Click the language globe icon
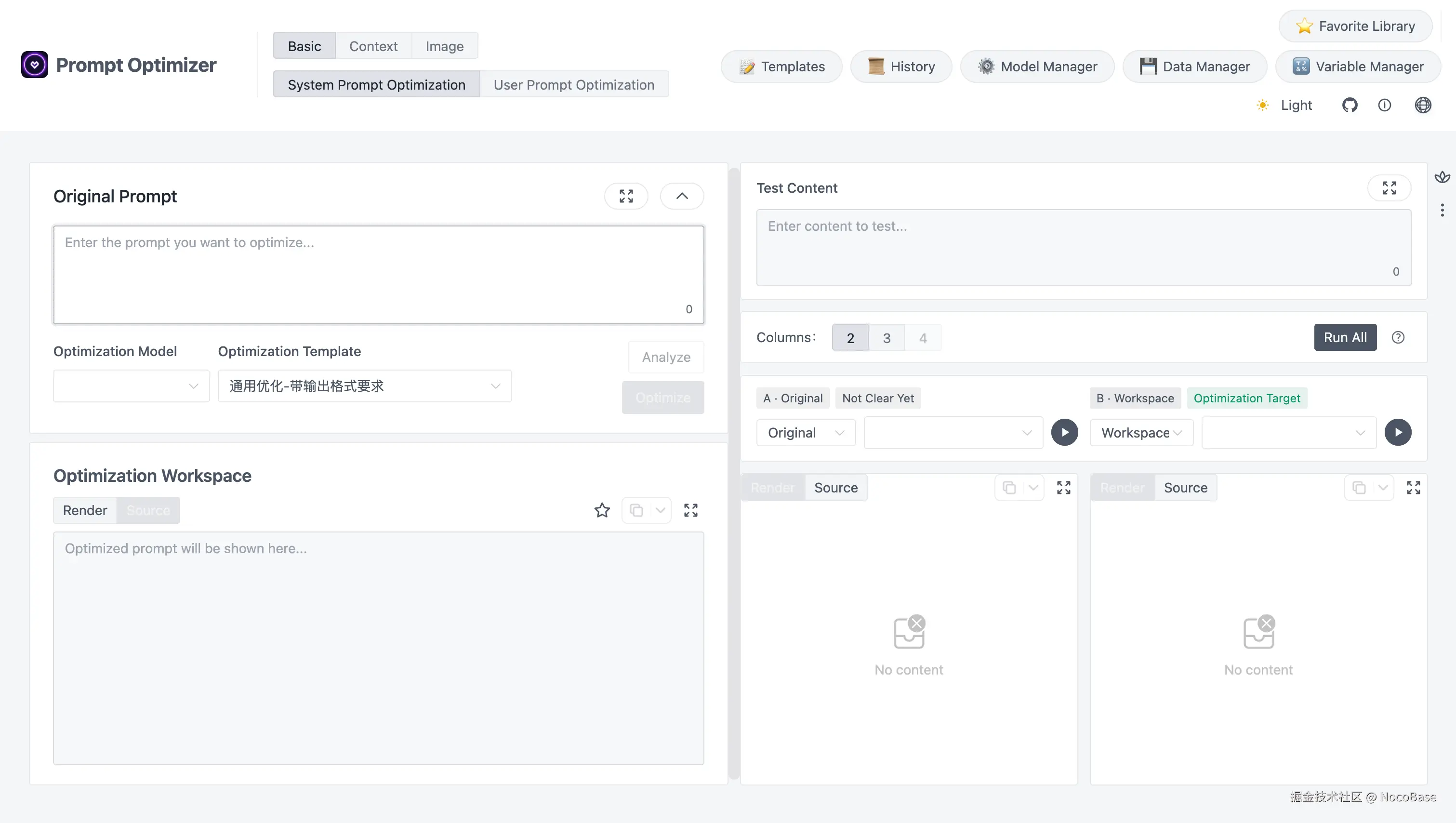This screenshot has height=823, width=1456. [x=1423, y=105]
